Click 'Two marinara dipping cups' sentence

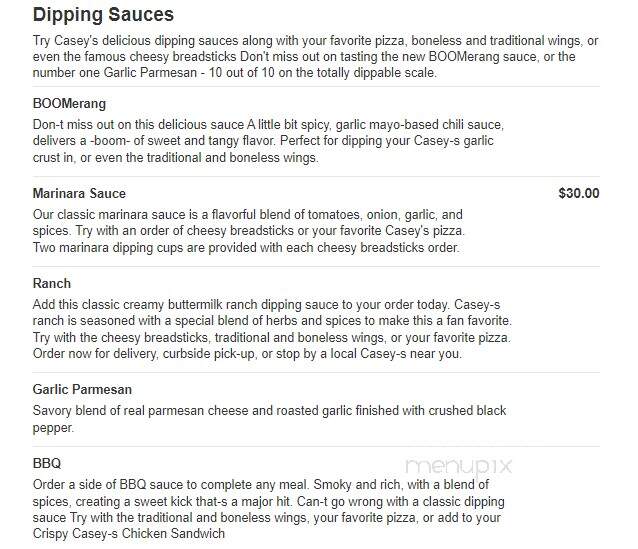pos(246,247)
